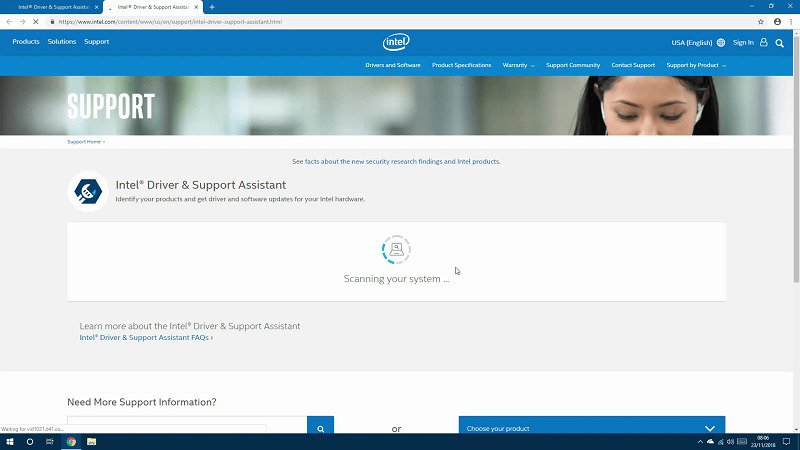800x450 pixels.
Task: Click the globe language icon
Action: (721, 43)
